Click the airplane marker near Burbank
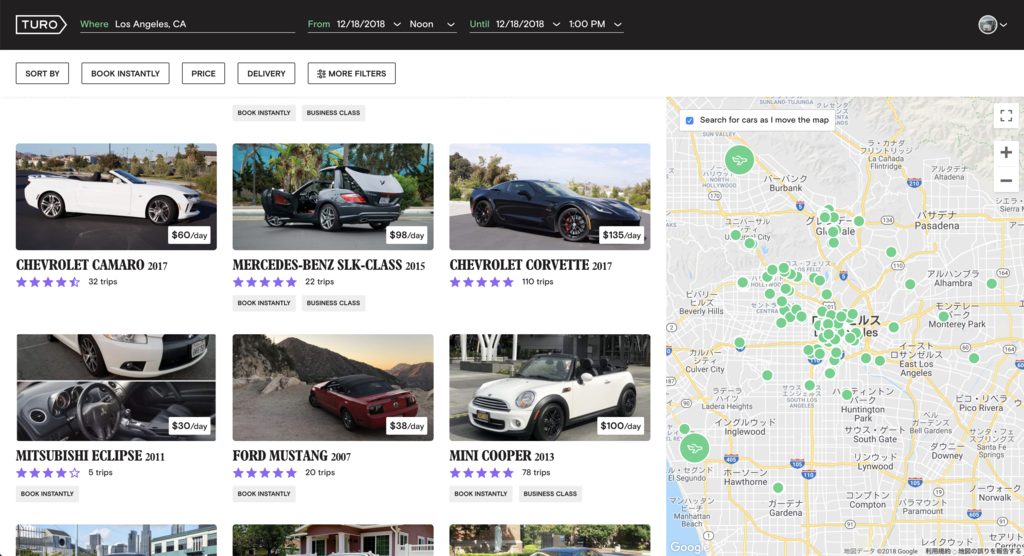Screen dimensions: 1024x556 (x=739, y=159)
